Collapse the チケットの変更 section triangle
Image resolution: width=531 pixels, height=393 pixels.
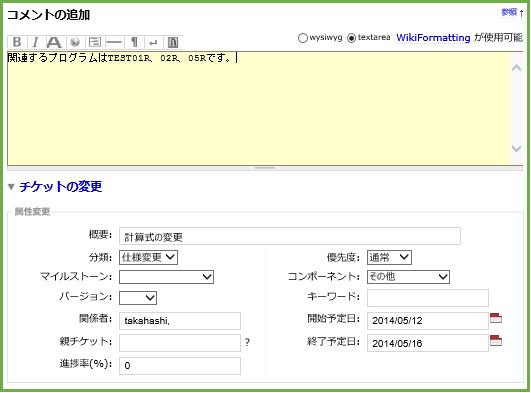click(11, 187)
